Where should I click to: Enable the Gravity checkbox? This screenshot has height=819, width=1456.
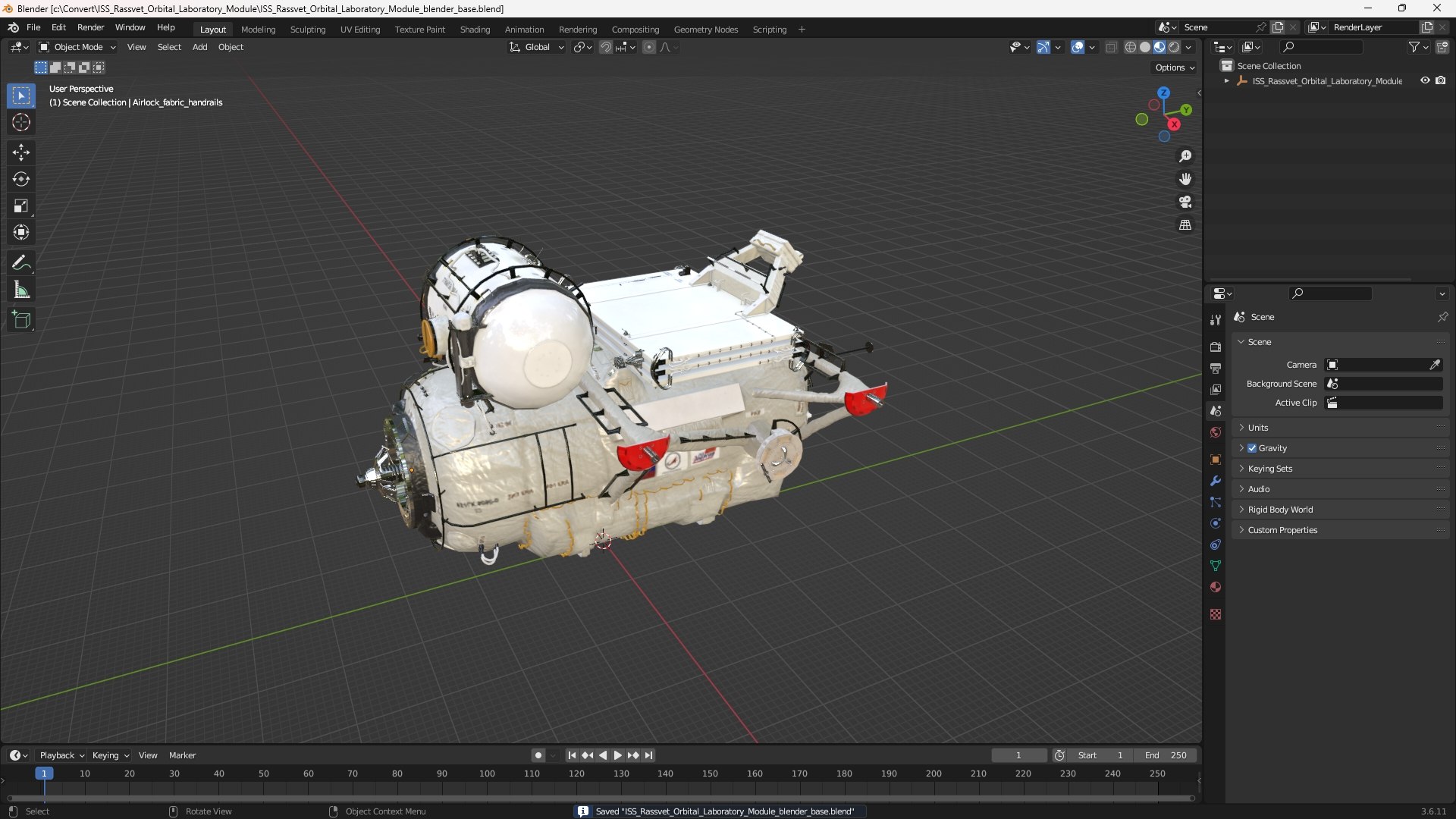click(1252, 448)
